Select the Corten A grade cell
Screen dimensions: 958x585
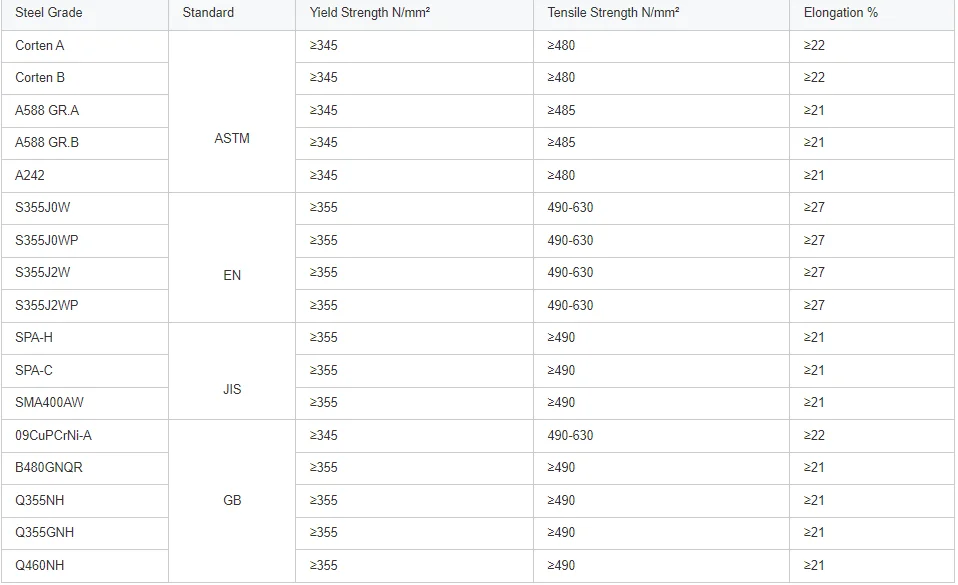[x=40, y=46]
